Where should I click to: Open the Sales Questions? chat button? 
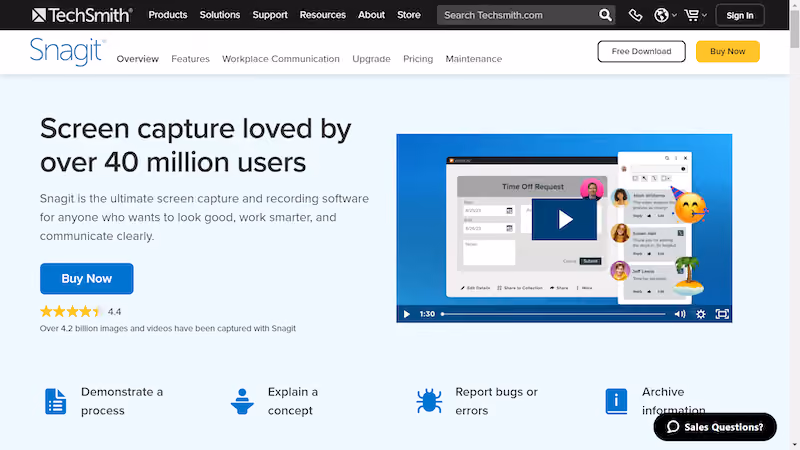(x=715, y=427)
